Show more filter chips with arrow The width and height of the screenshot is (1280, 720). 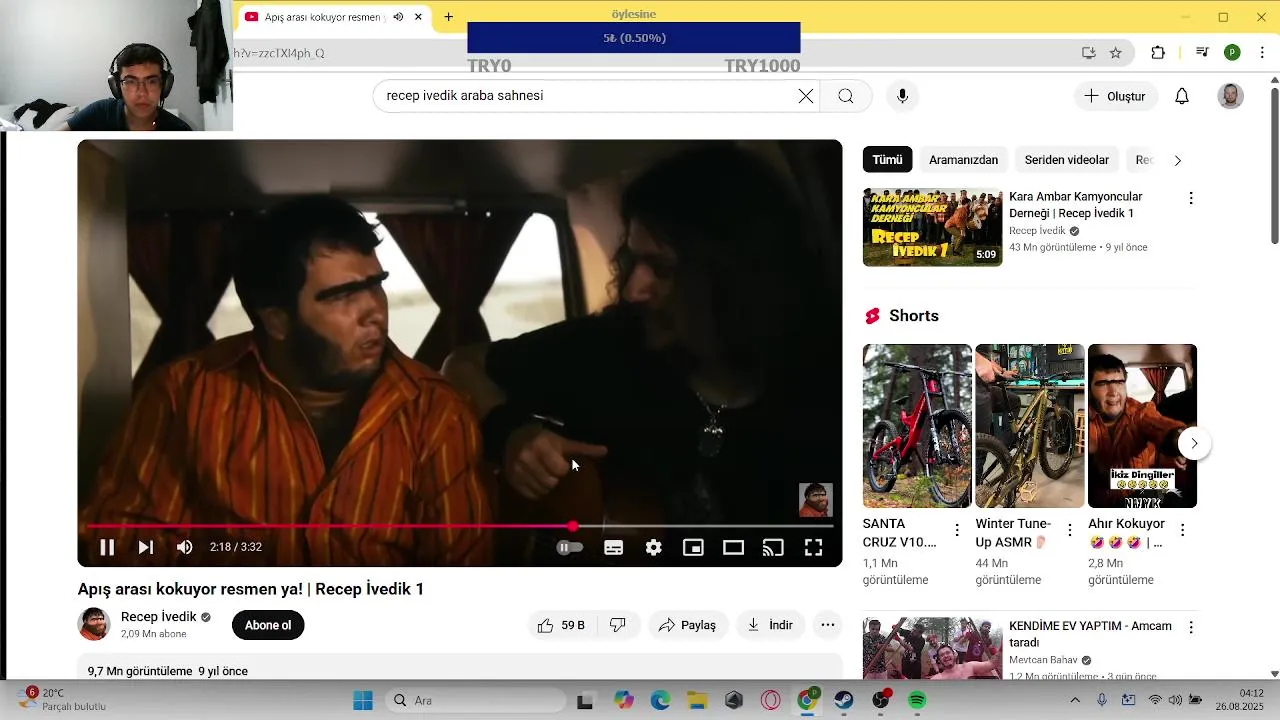1177,160
